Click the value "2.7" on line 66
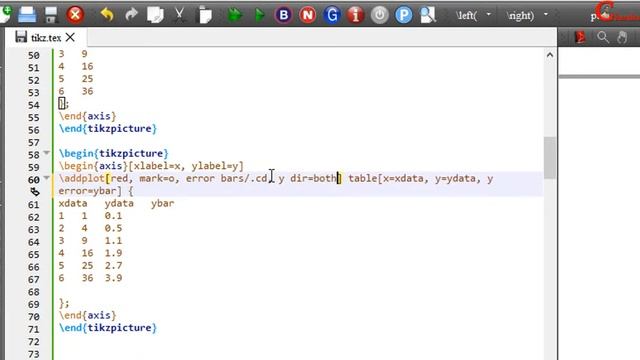The image size is (640, 360). (113, 265)
